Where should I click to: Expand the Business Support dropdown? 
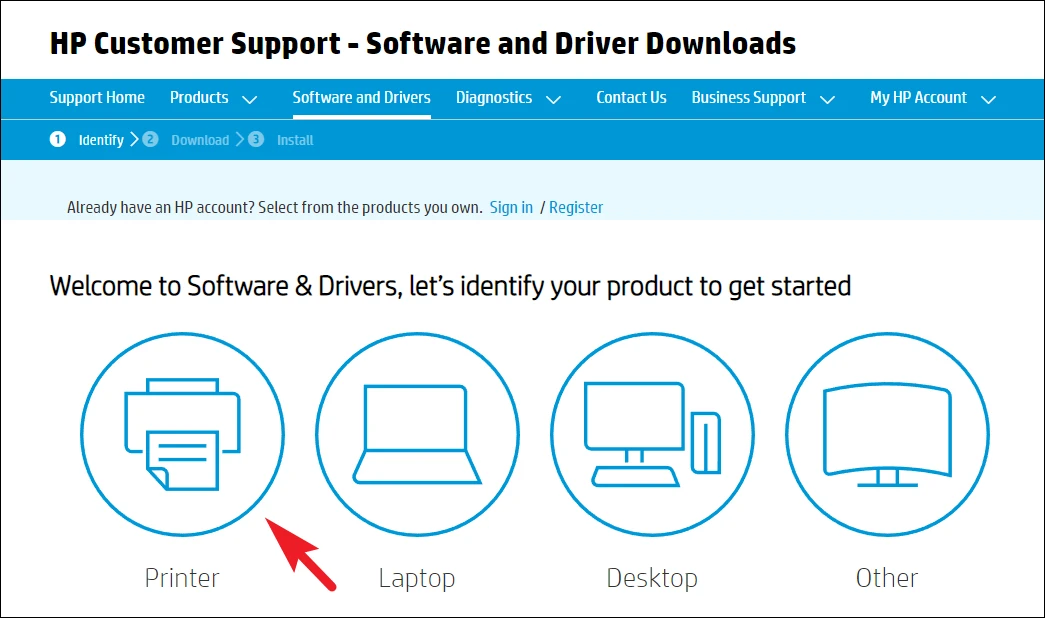coord(763,98)
